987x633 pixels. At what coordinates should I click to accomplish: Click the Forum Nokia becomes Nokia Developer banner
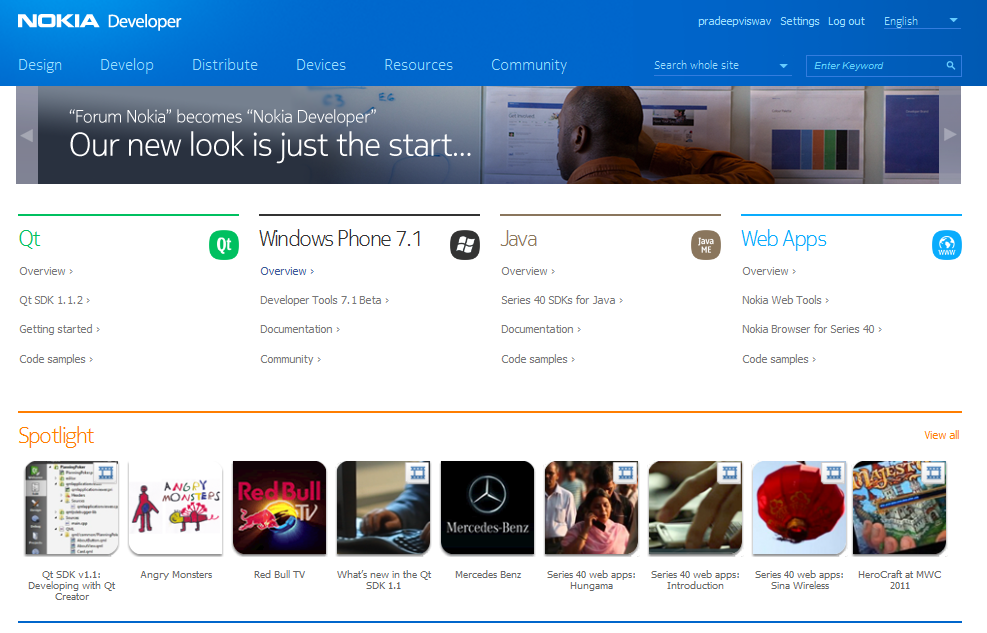[488, 135]
